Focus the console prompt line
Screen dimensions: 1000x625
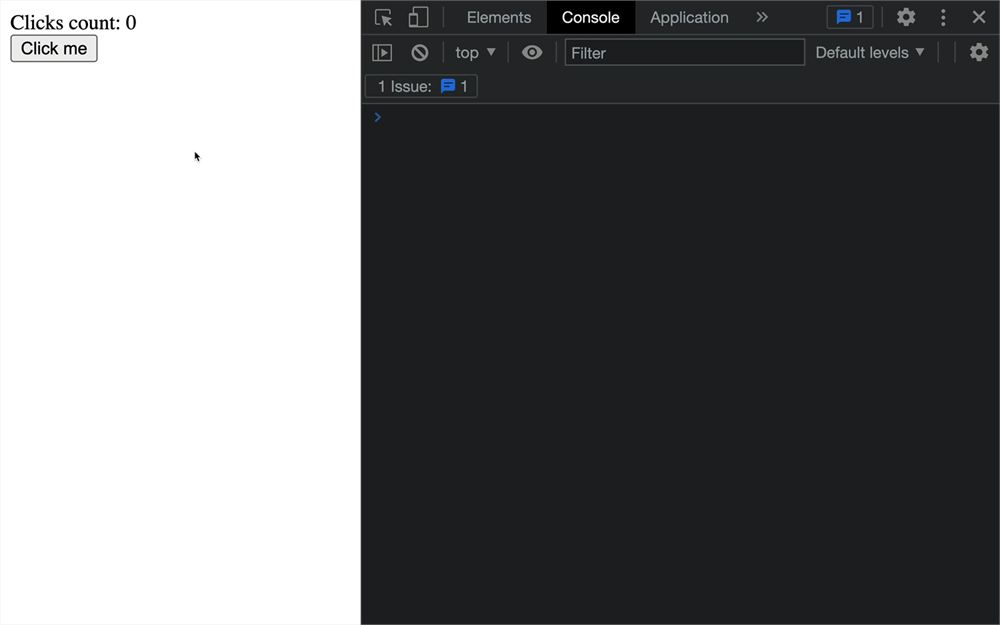click(x=680, y=117)
